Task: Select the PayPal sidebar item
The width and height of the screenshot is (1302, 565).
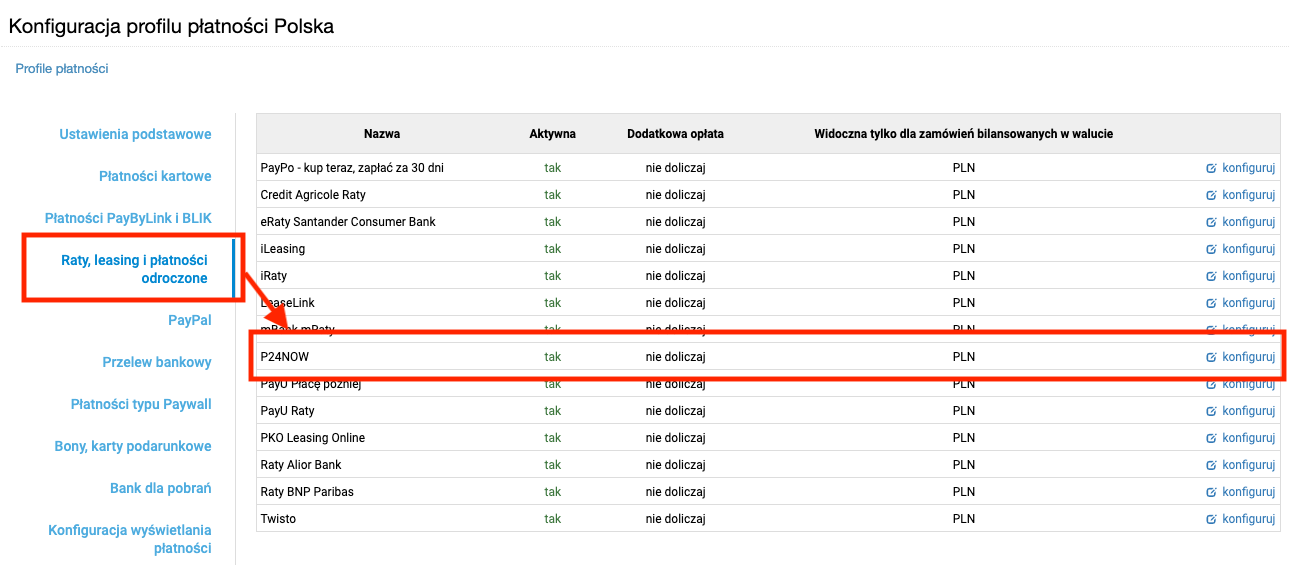Action: (189, 320)
